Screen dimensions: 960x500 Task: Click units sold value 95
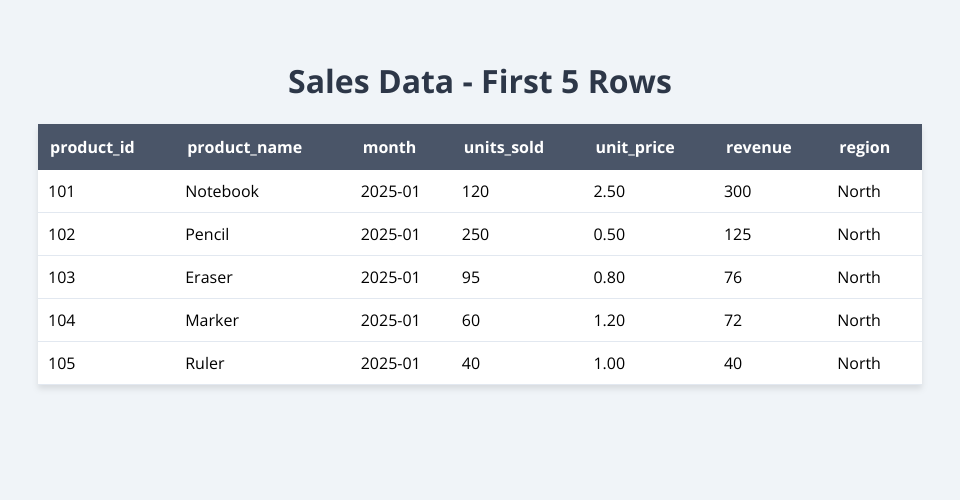(471, 277)
